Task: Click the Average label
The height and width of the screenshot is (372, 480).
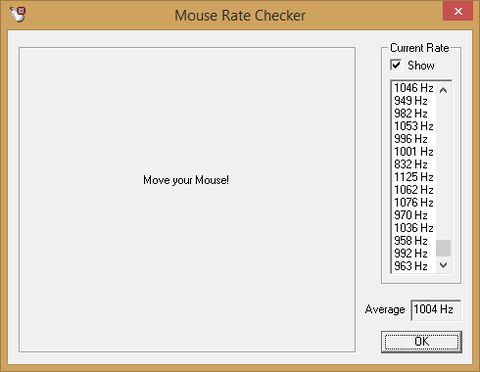Action: [385, 309]
